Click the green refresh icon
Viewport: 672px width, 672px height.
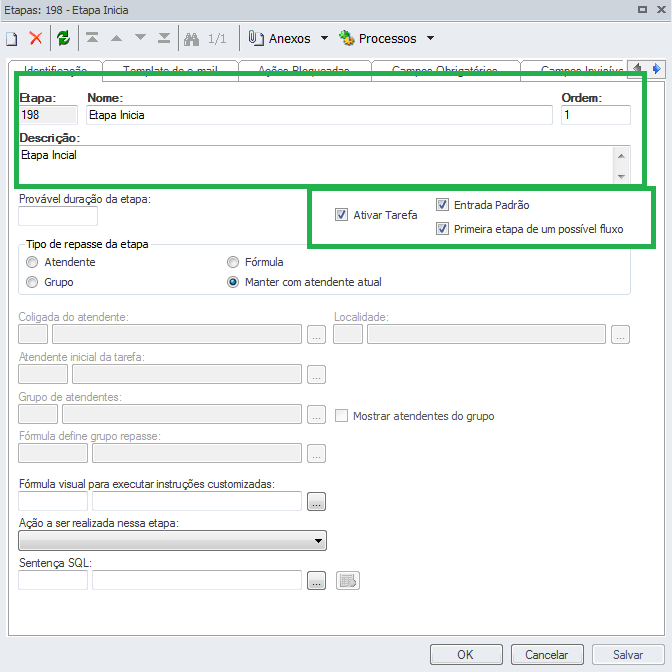64,38
